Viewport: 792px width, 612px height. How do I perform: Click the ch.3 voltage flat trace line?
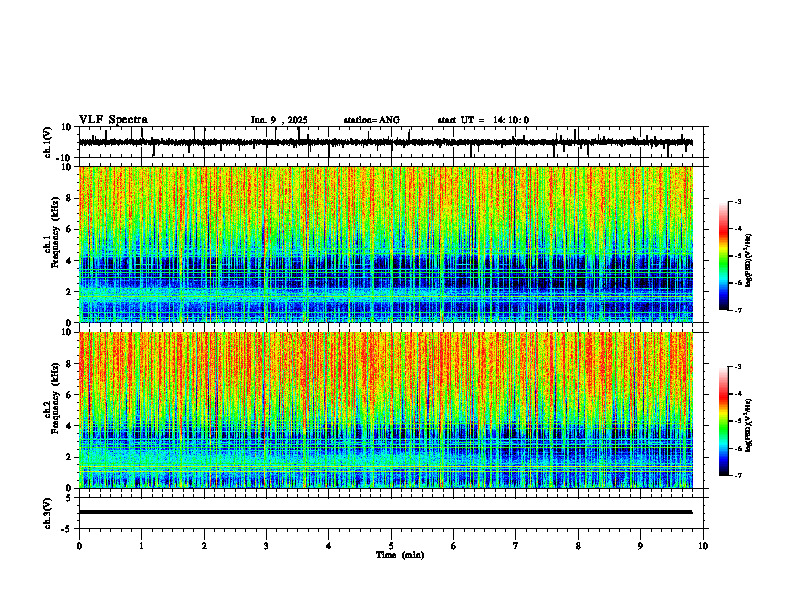pos(386,512)
